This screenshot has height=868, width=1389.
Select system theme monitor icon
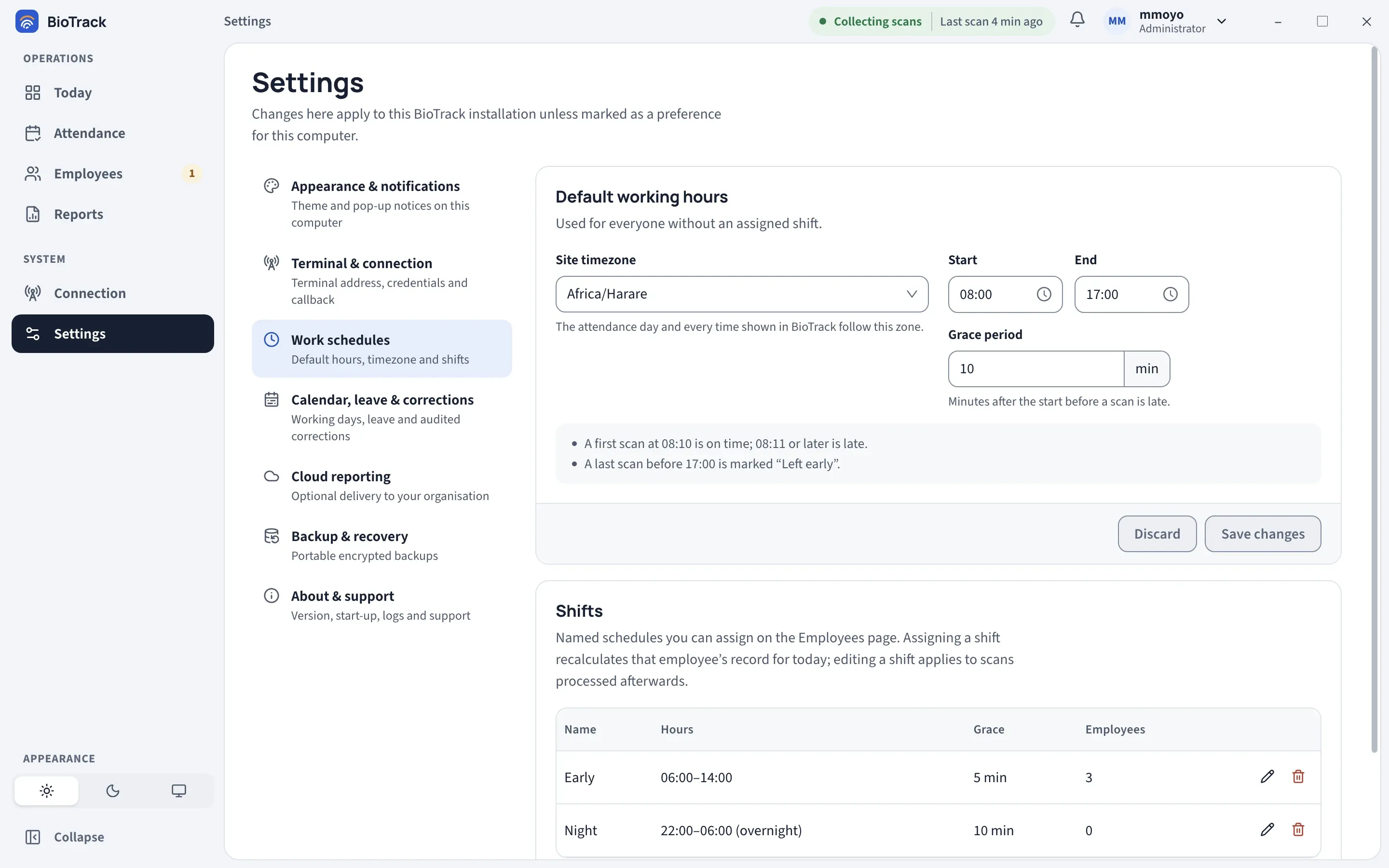pyautogui.click(x=178, y=790)
